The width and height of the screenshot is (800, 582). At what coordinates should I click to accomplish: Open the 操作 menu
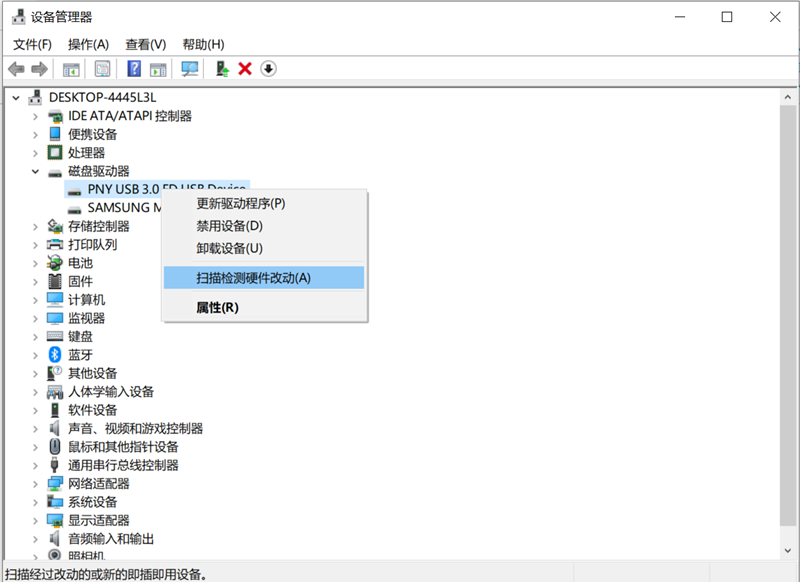click(x=88, y=43)
